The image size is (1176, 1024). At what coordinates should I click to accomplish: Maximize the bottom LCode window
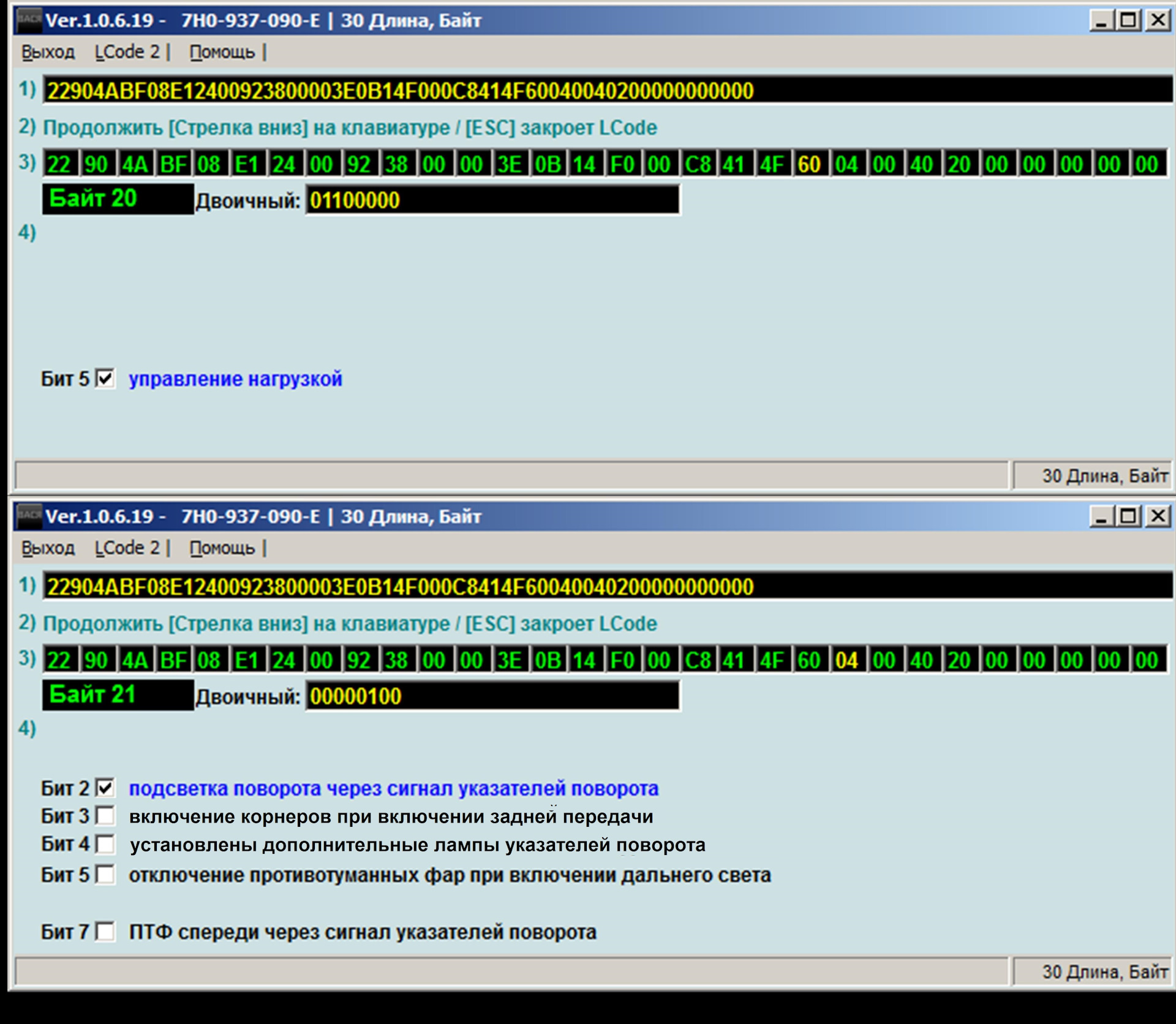(1129, 517)
